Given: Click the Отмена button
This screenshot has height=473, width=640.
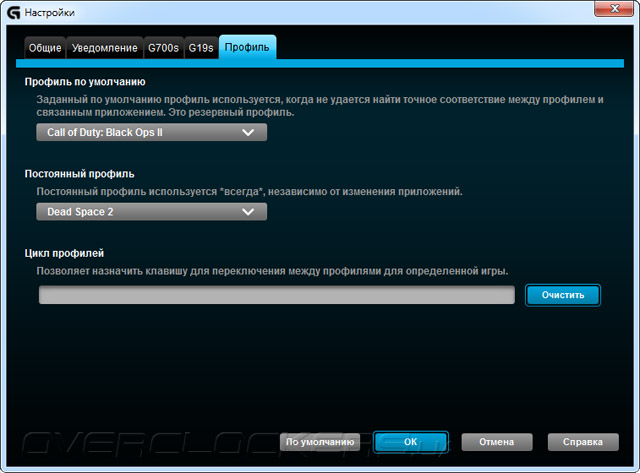Looking at the screenshot, I should coord(497,442).
